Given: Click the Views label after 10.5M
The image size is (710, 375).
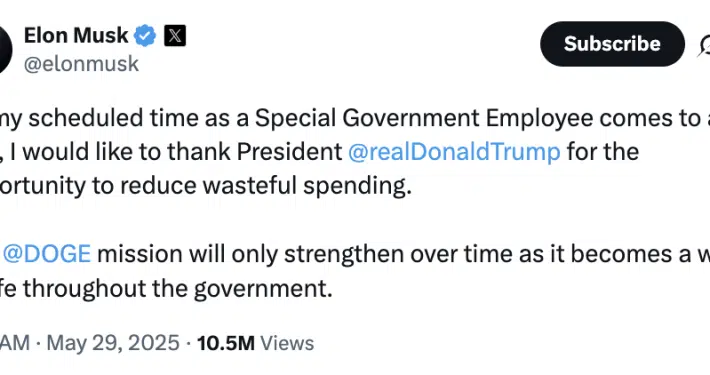Looking at the screenshot, I should point(287,343).
